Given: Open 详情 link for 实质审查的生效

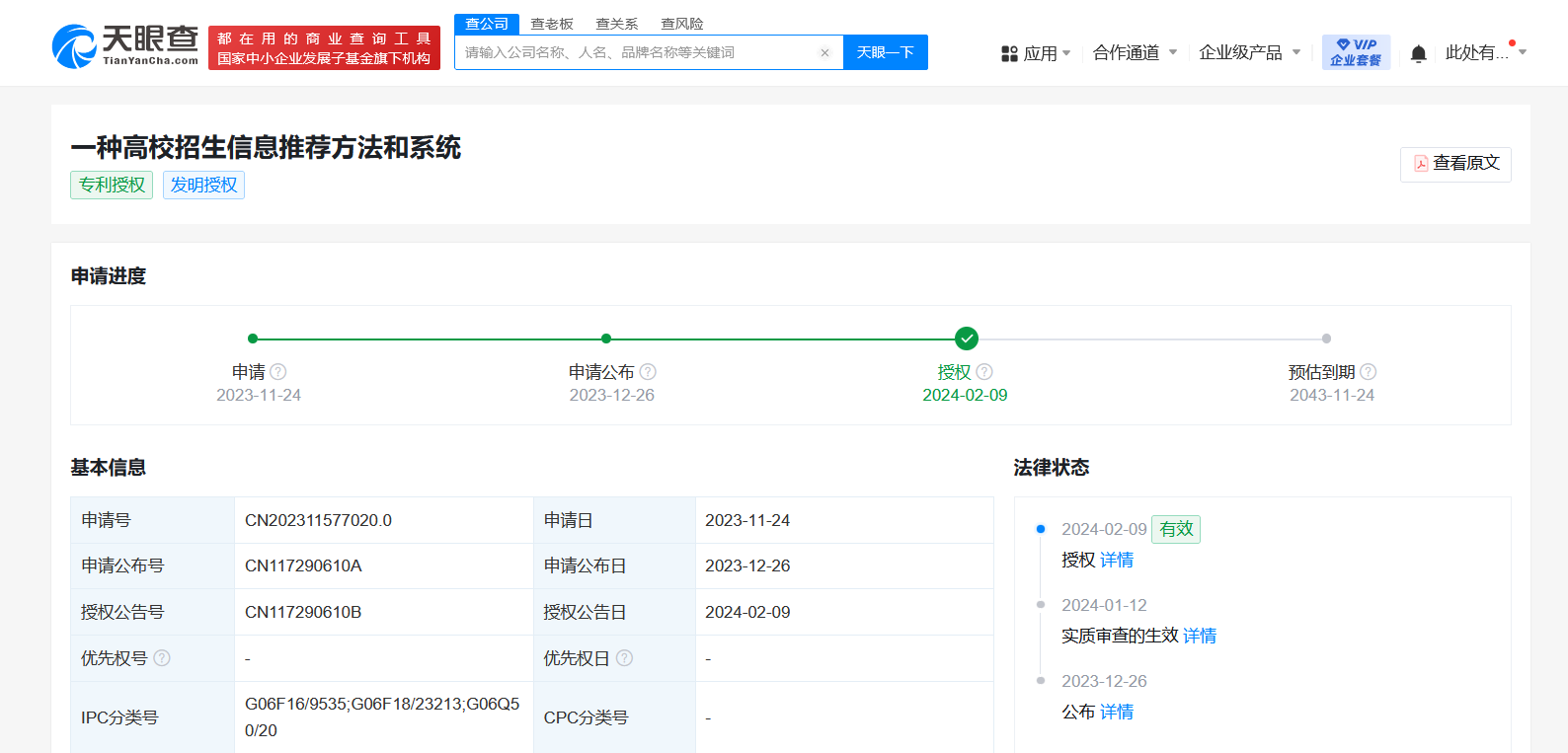Looking at the screenshot, I should [1200, 636].
